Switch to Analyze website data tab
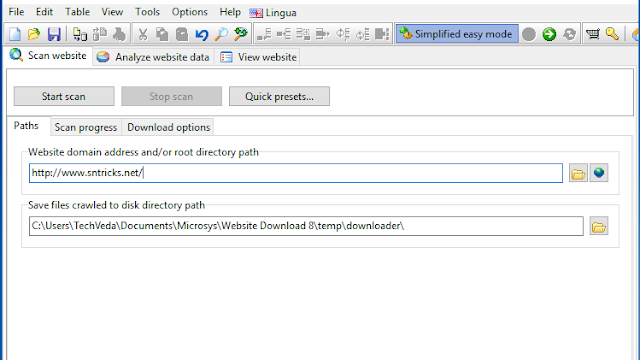Viewport: 640px width, 360px height. tap(153, 57)
